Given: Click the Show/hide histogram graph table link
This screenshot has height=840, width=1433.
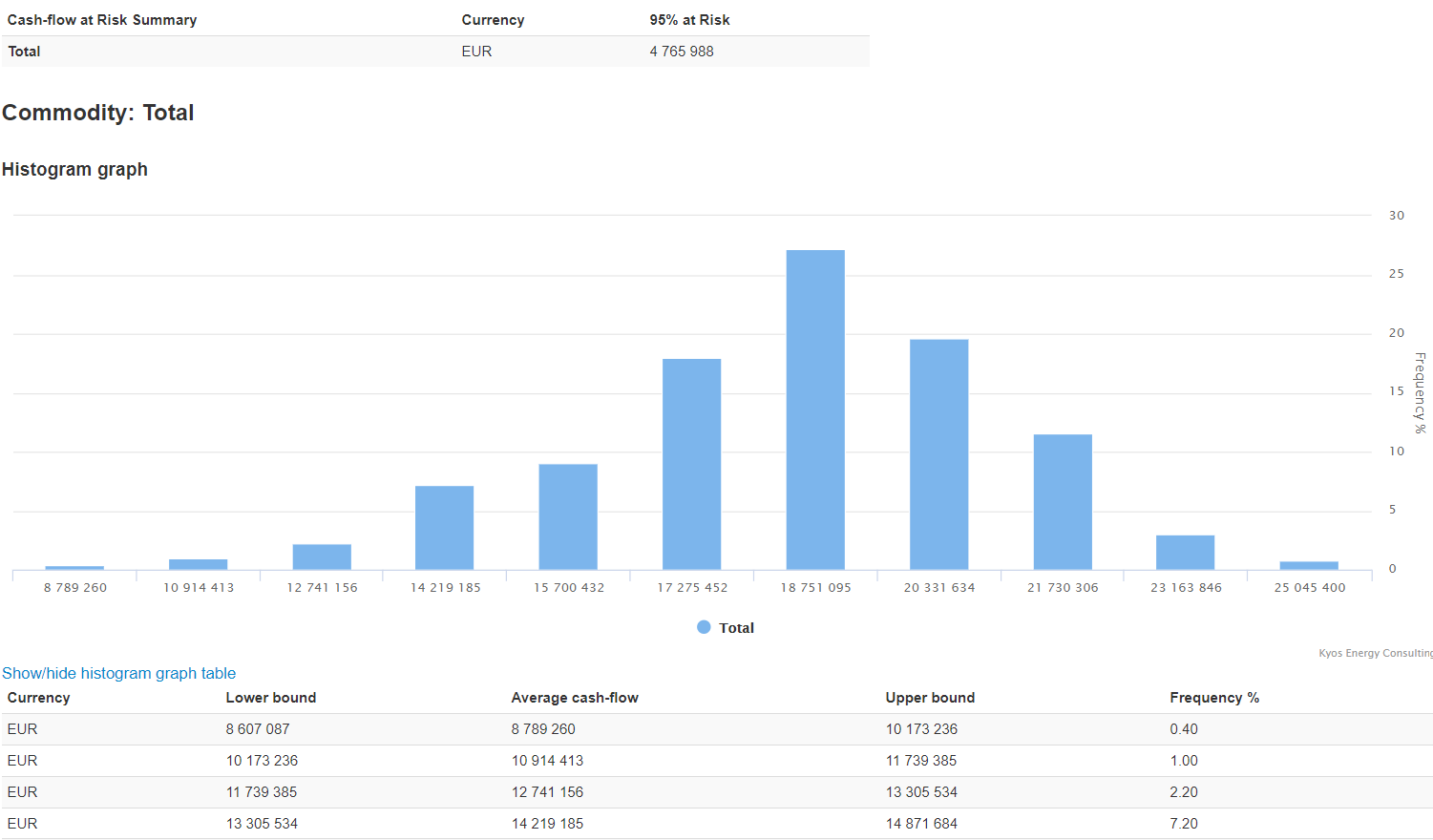Looking at the screenshot, I should tap(118, 673).
